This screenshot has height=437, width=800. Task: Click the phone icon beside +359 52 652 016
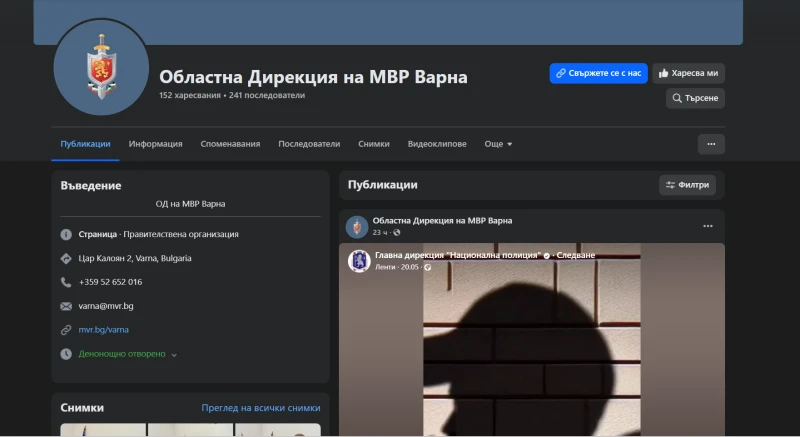pos(66,282)
